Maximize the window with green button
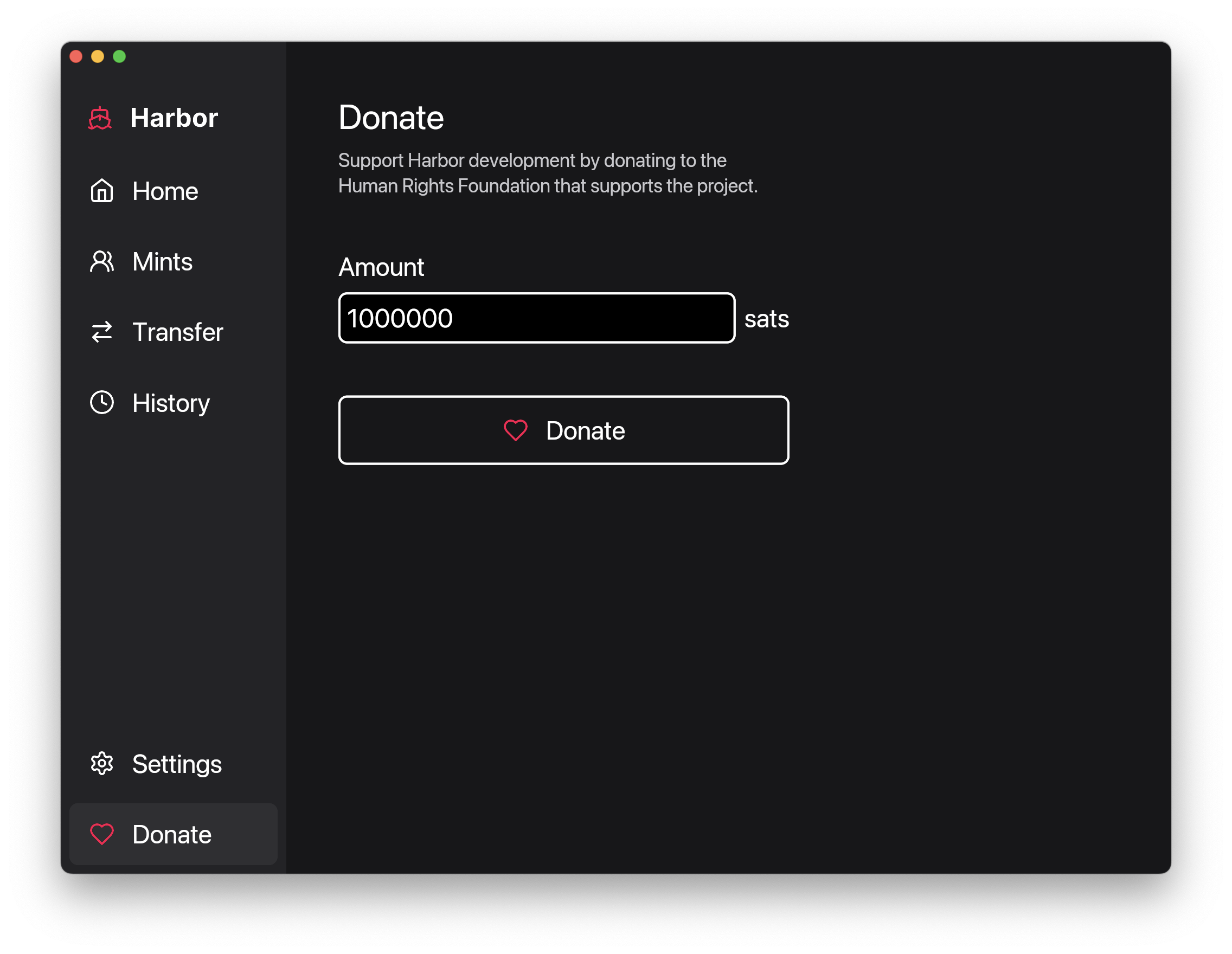Screen dimensions: 1232x954 [119, 56]
